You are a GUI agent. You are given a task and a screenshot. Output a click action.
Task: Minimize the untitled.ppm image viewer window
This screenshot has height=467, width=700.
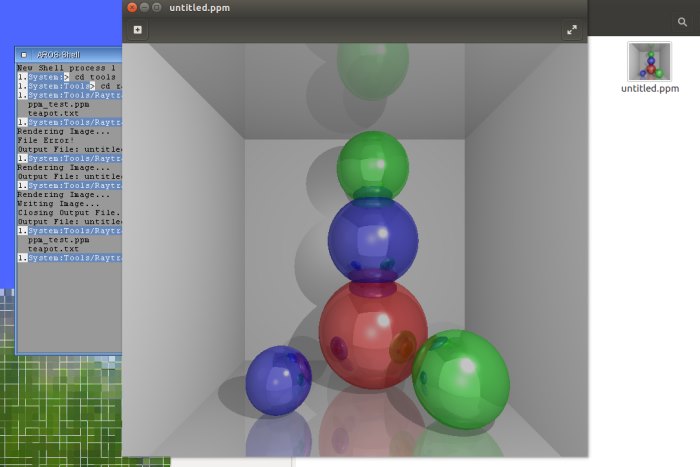pos(144,7)
